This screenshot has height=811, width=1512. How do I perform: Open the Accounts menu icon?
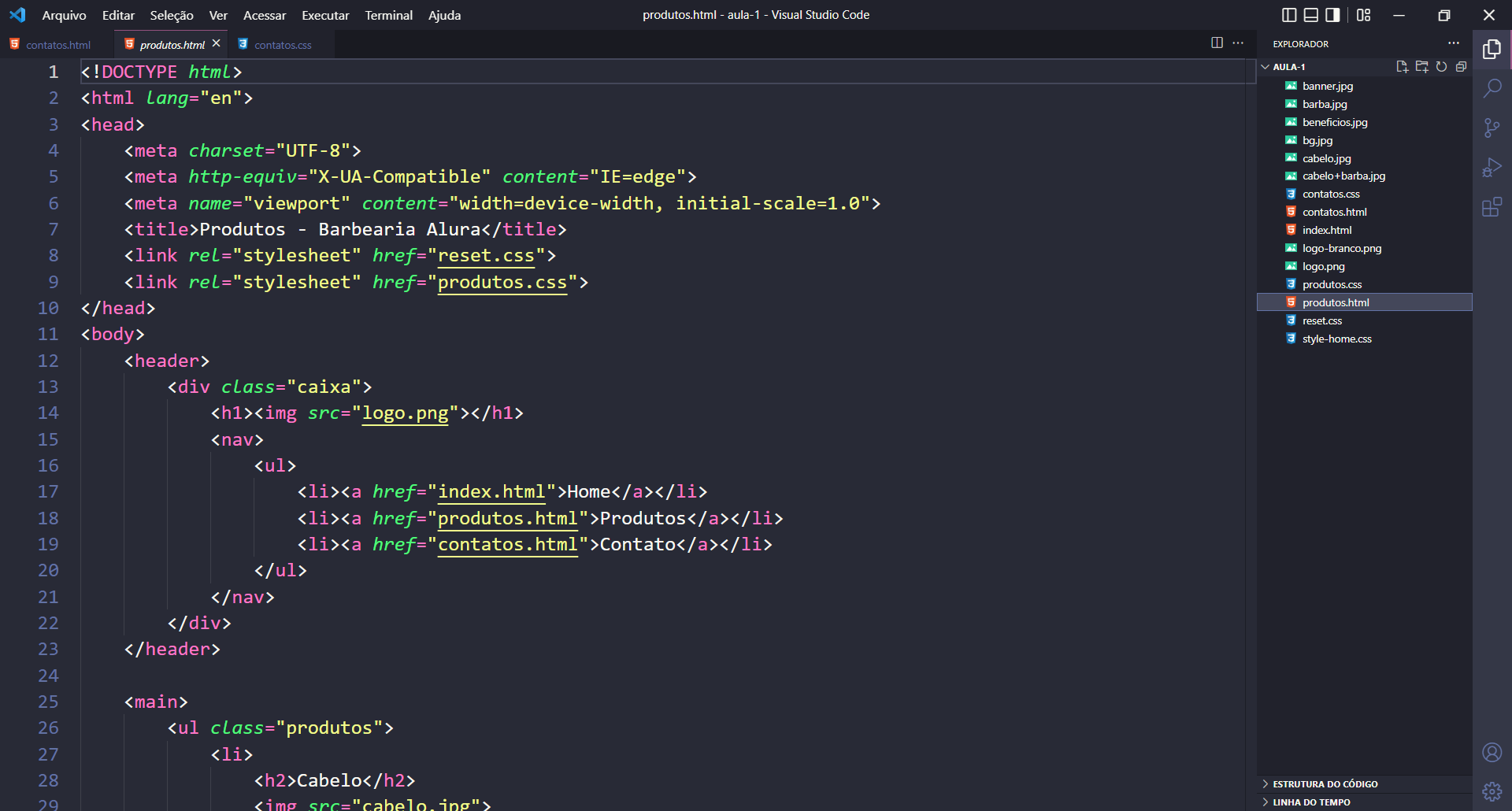(1492, 753)
